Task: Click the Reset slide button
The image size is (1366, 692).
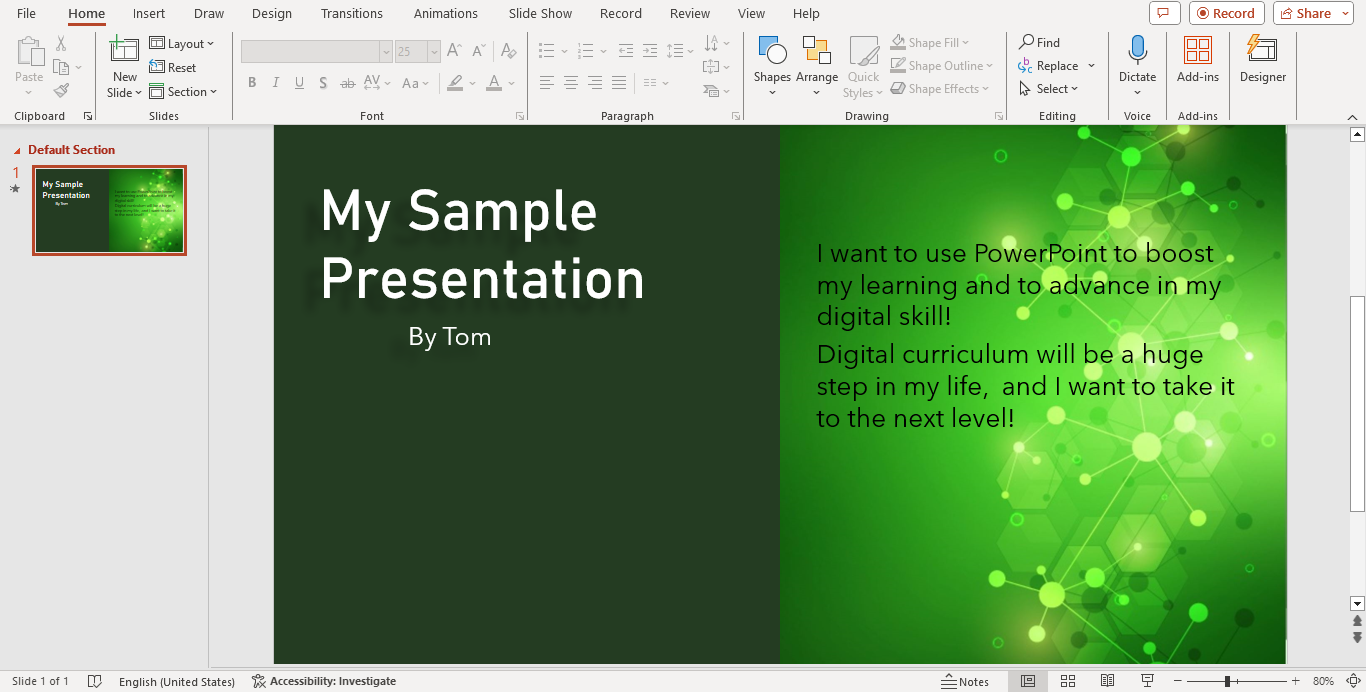Action: (x=173, y=67)
